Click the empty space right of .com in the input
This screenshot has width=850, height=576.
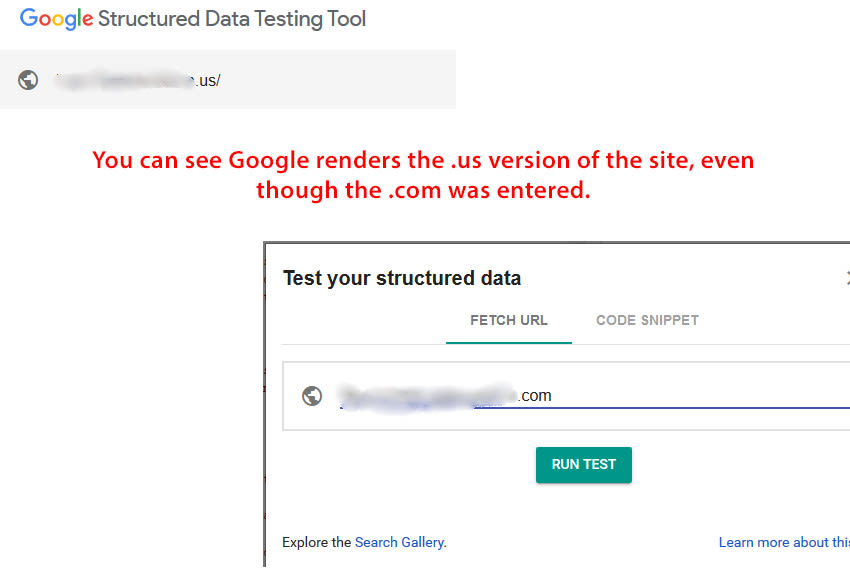pyautogui.click(x=699, y=394)
